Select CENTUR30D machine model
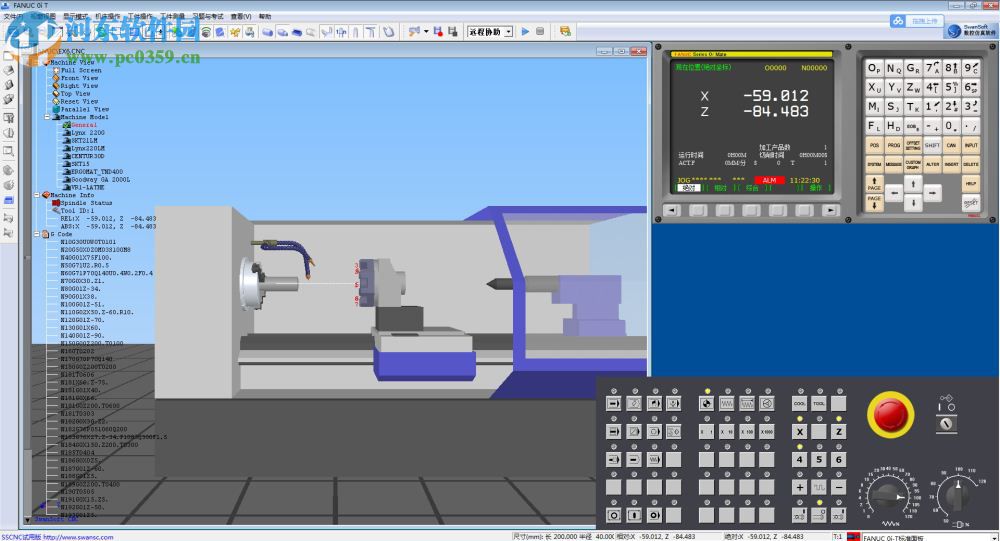Screen dimensions: 1000x541 point(88,156)
